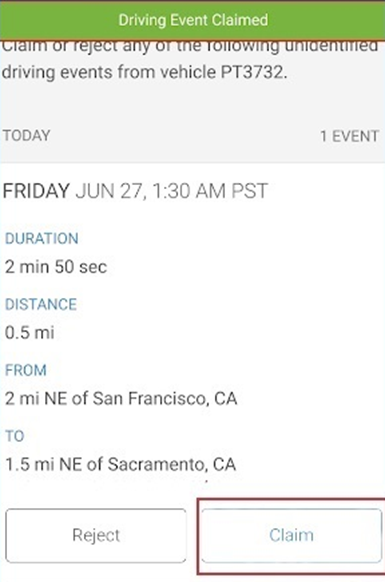Tap the partially hidden unidentified events instruction line
385x582 pixels.
tap(190, 46)
